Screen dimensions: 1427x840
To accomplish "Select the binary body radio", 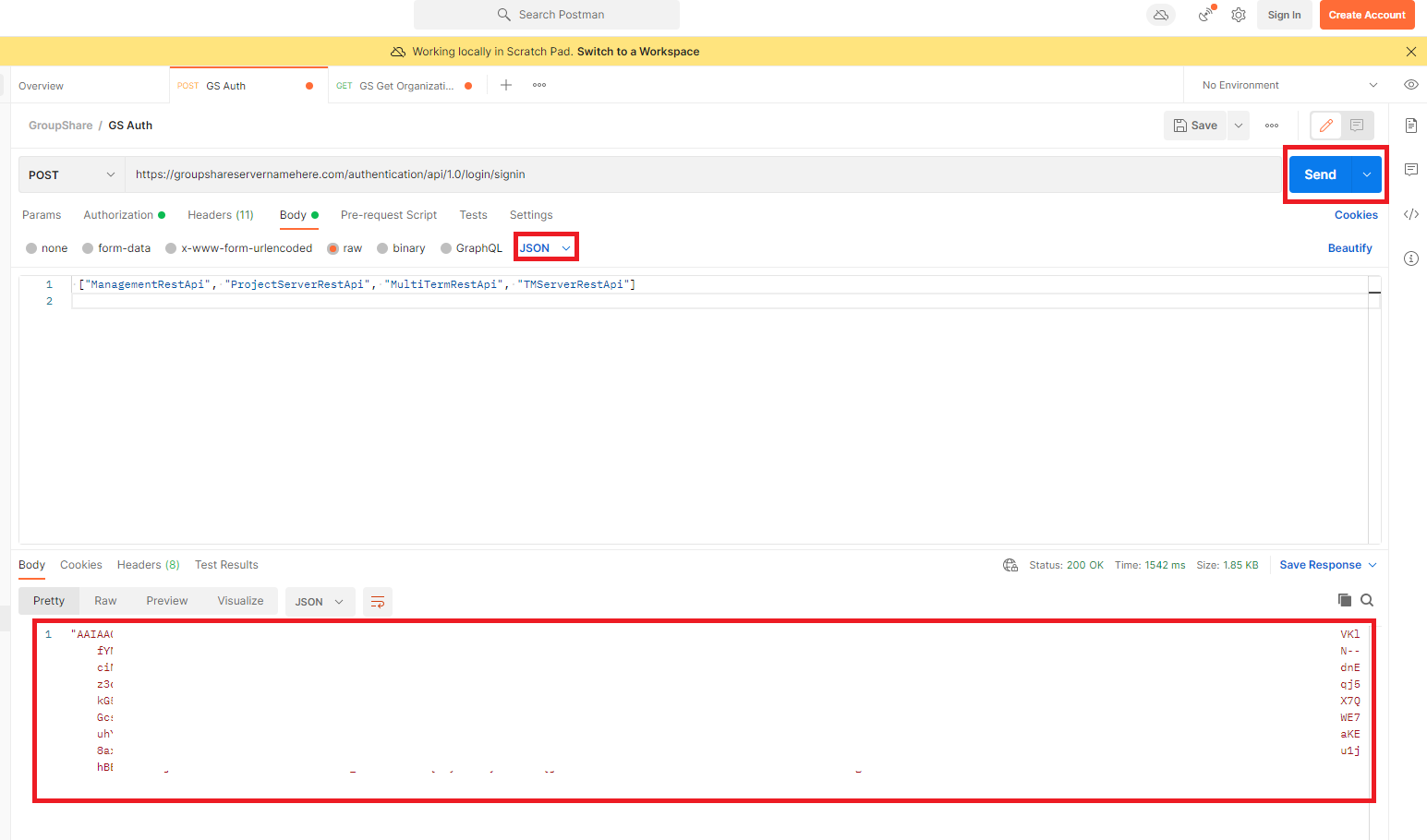I will coord(382,248).
